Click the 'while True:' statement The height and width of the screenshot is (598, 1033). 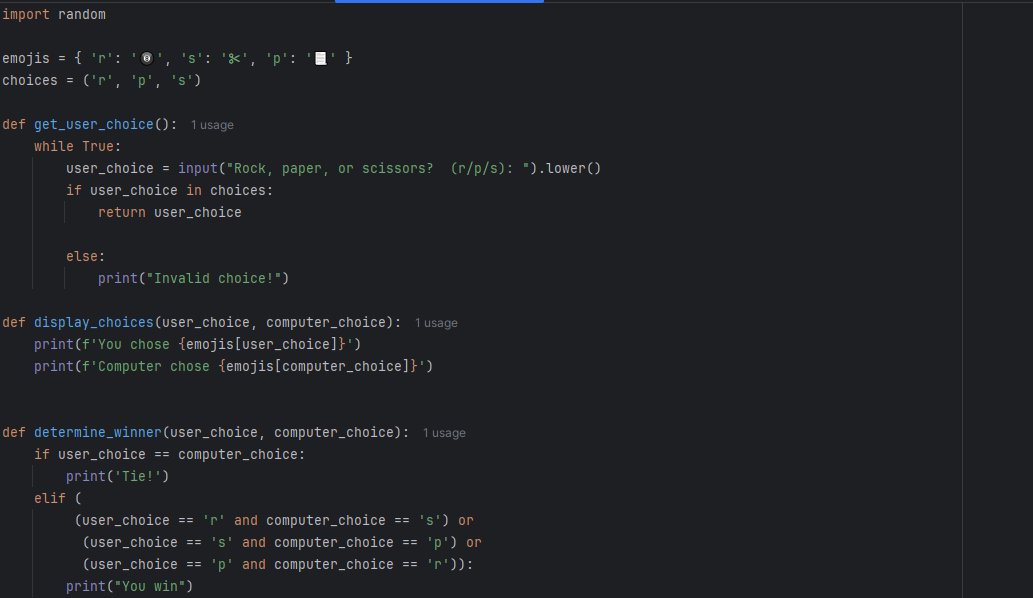point(78,146)
